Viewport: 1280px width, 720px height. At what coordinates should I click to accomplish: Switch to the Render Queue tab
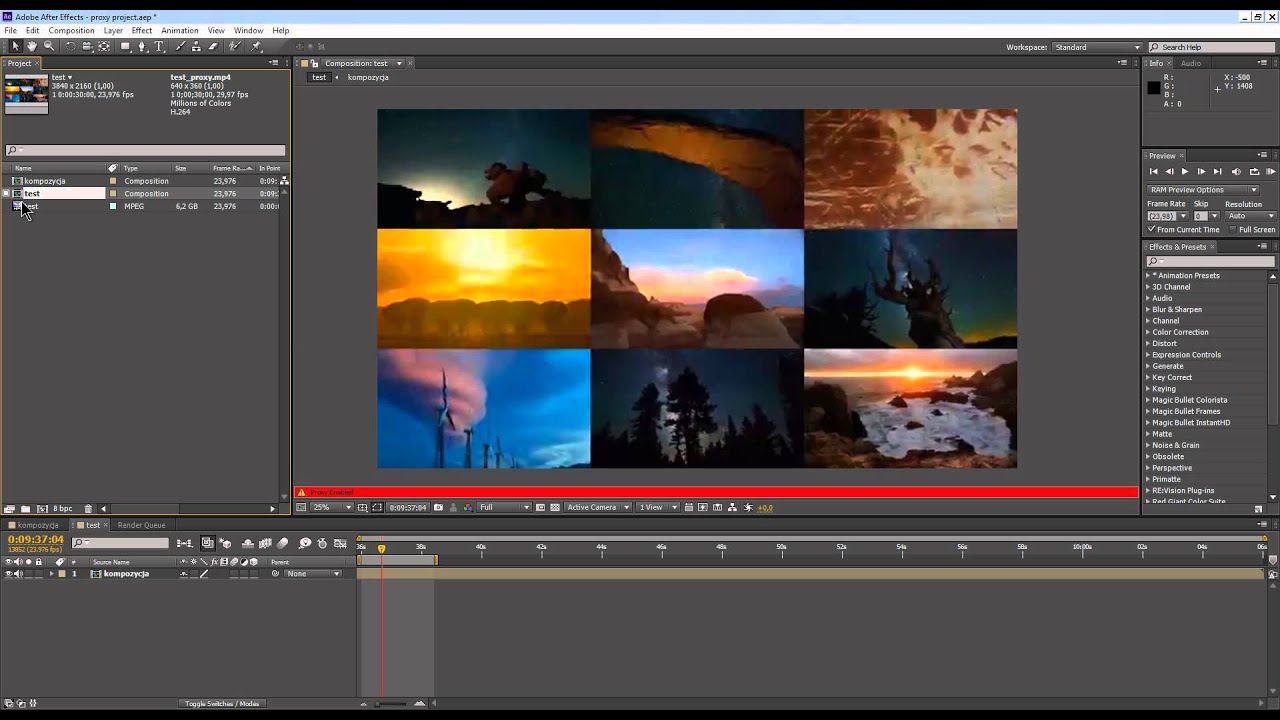coord(141,525)
